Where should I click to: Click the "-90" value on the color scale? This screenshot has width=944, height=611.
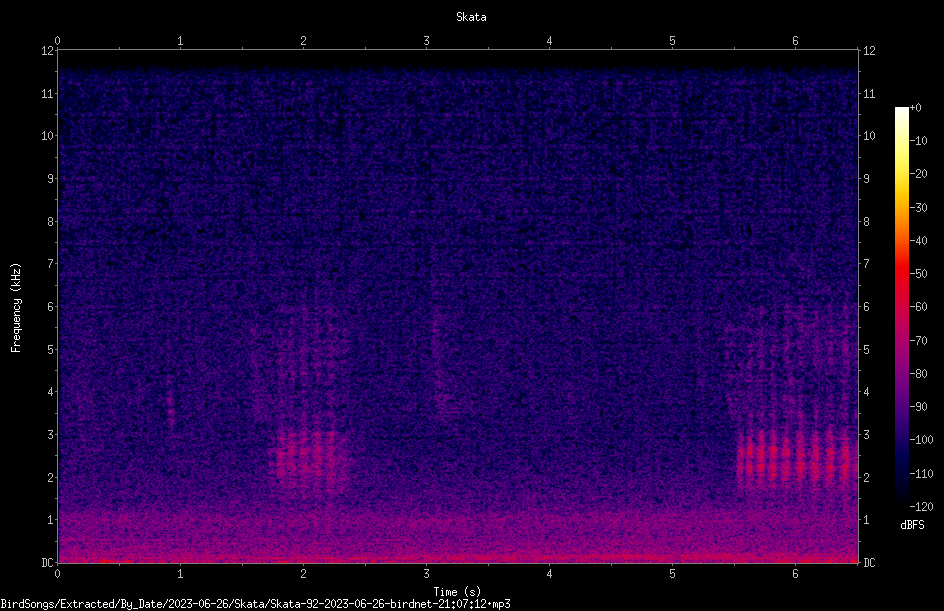click(x=919, y=407)
